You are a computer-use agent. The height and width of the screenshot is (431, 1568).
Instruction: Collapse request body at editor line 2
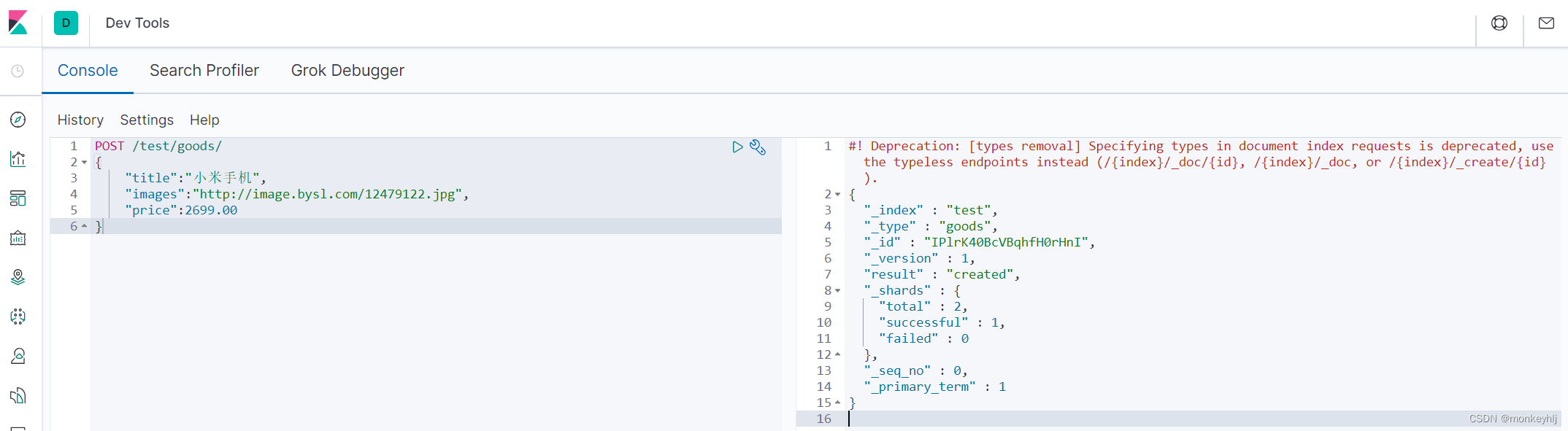84,162
